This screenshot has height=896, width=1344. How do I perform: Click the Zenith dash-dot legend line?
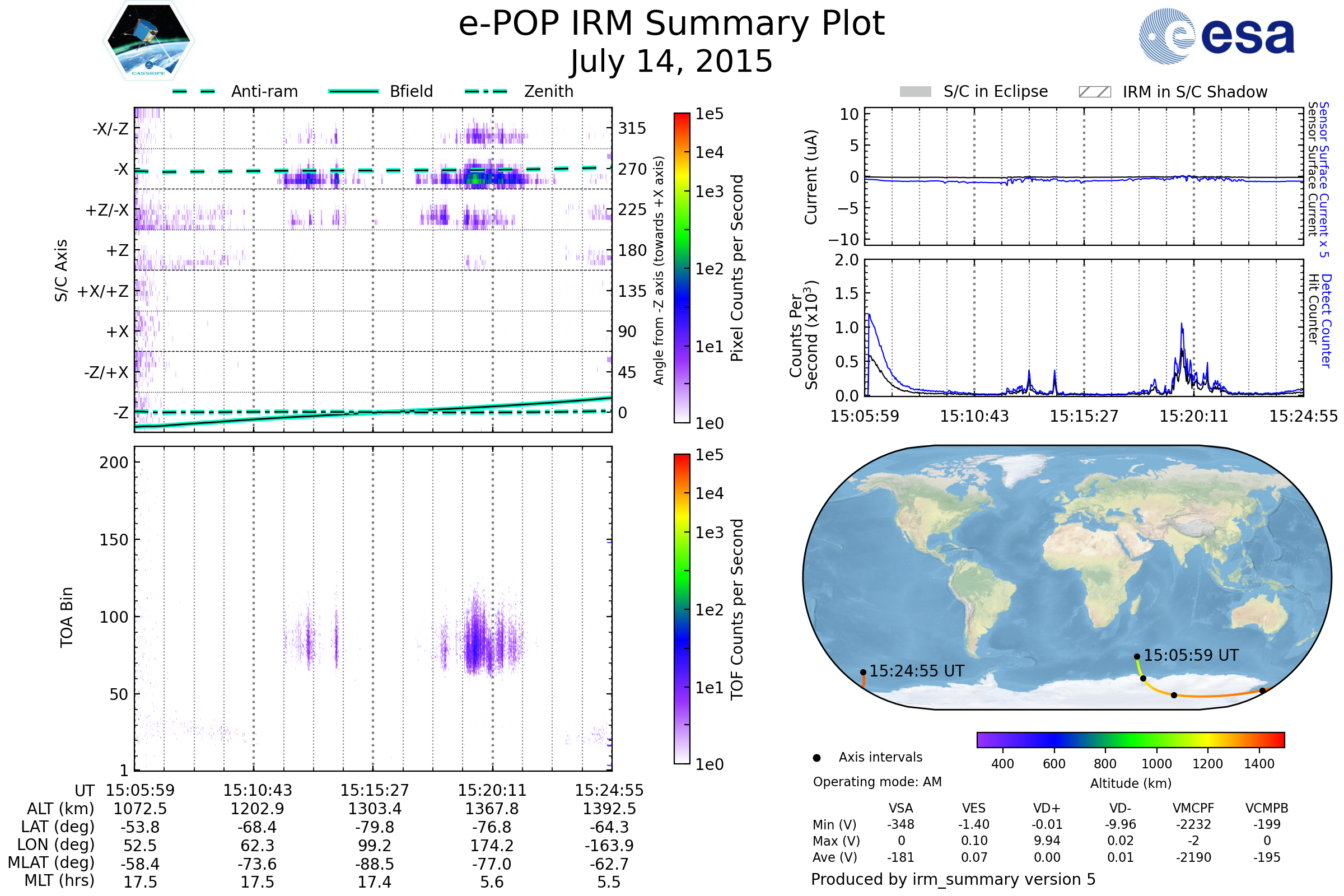point(486,91)
